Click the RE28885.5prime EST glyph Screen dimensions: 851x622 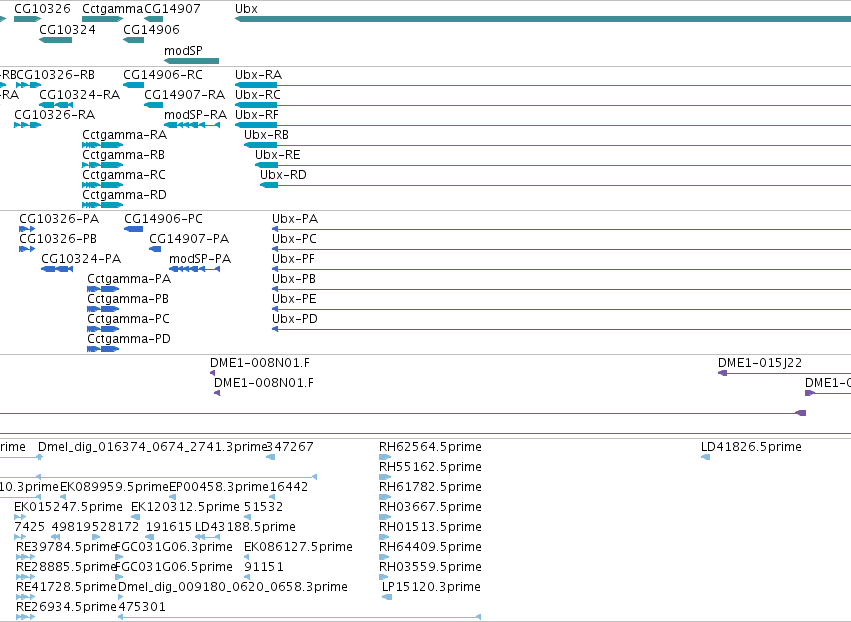[x=25, y=577]
